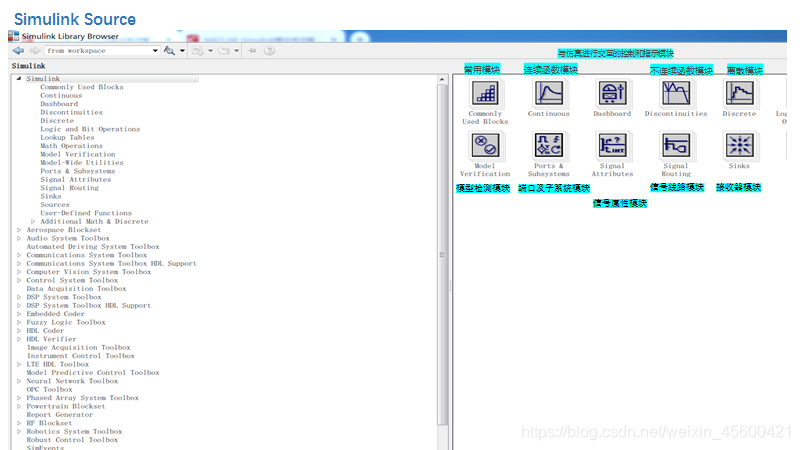
Task: Select Logic and Bit Operations in tree
Action: coord(90,129)
